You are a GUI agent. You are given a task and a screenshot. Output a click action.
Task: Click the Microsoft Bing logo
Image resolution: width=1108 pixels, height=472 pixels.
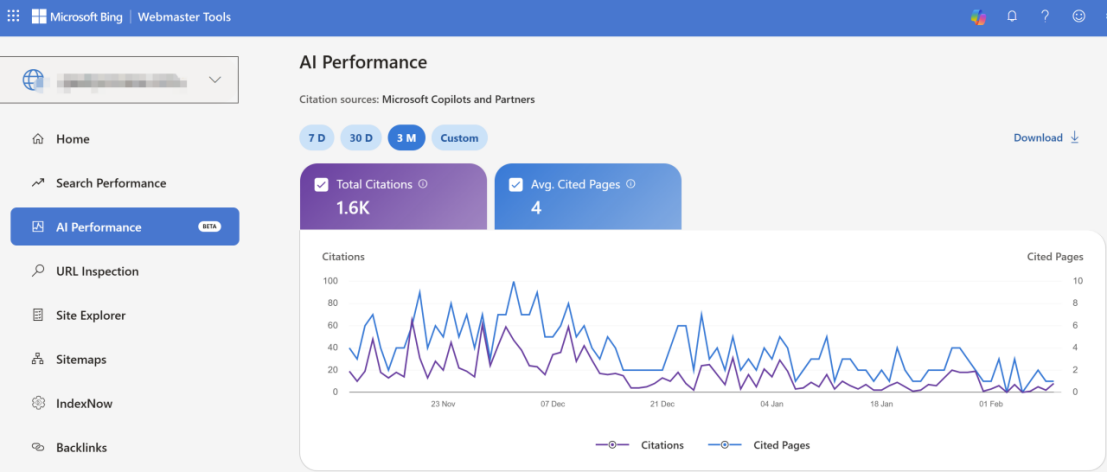(x=77, y=17)
